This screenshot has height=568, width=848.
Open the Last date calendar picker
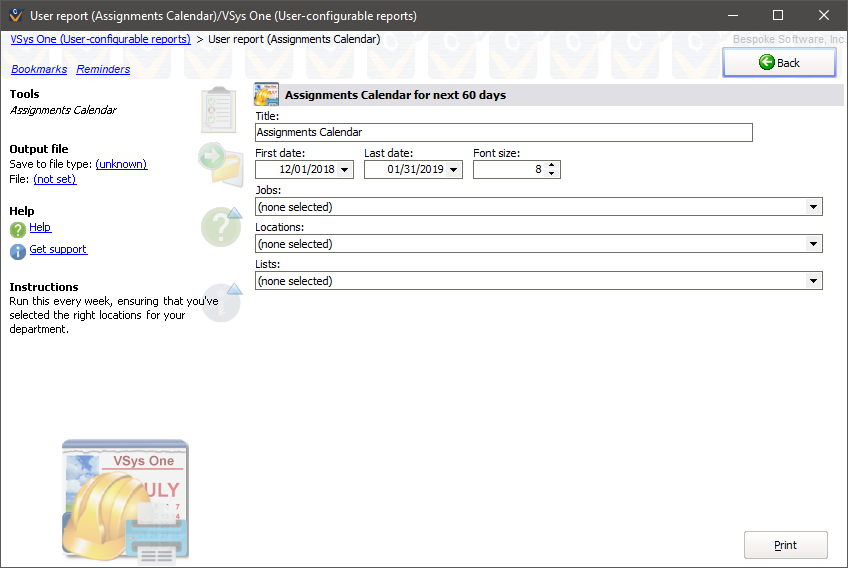pyautogui.click(x=454, y=170)
